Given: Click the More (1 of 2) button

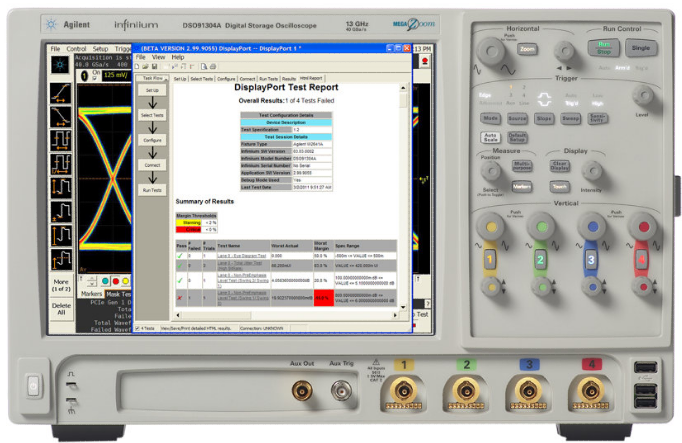Looking at the screenshot, I should pyautogui.click(x=61, y=285).
